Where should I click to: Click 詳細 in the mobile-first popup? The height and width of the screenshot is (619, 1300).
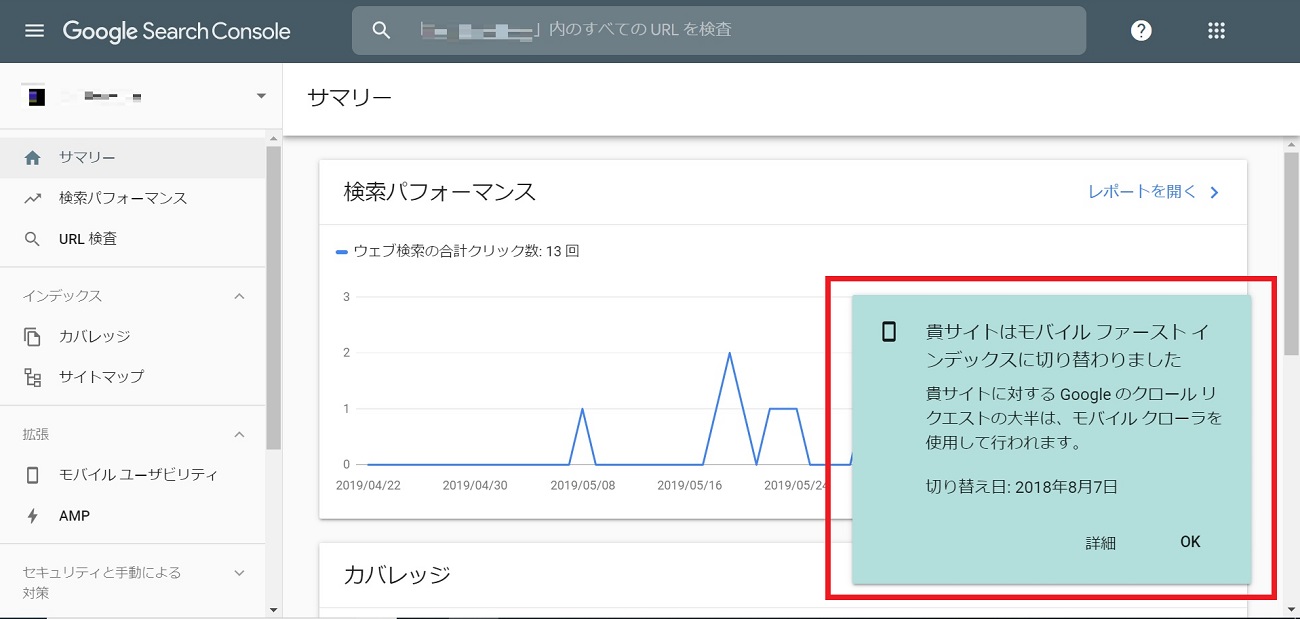click(1100, 543)
